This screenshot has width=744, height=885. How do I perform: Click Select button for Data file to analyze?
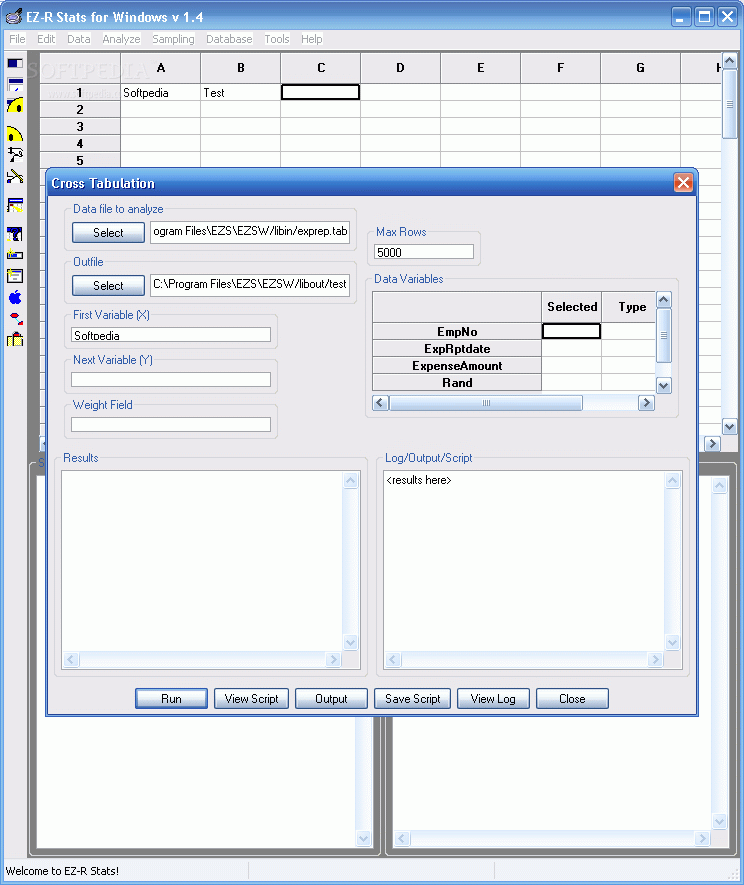click(108, 233)
